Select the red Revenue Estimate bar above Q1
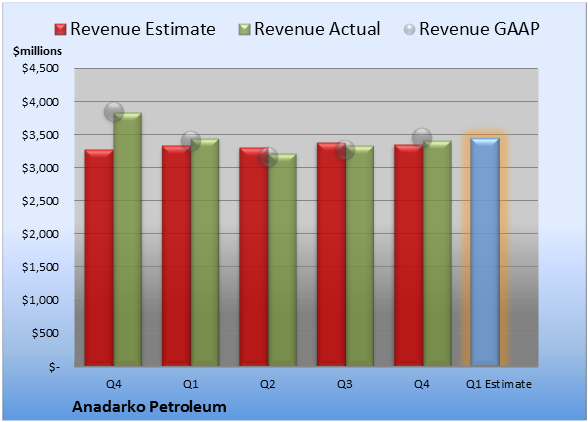The image size is (588, 422). pos(176,256)
